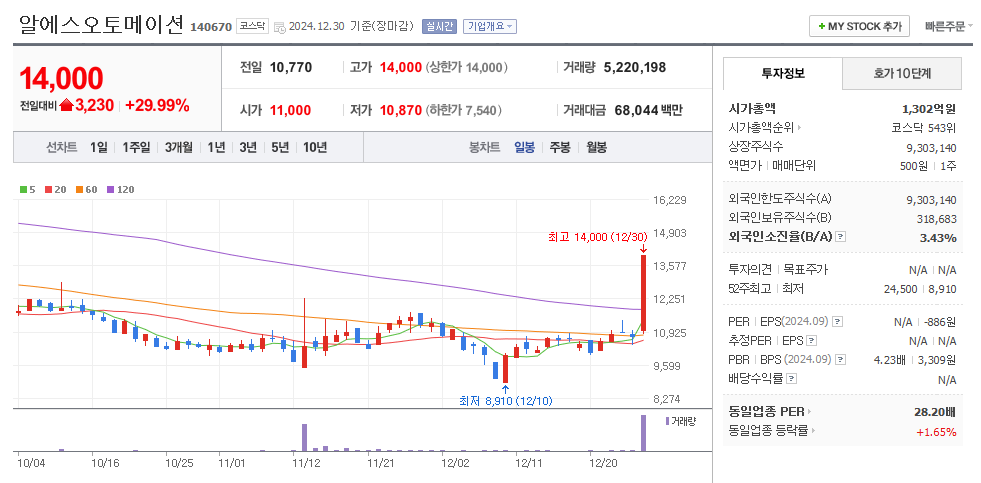Click the 투자의견 link

point(750,270)
